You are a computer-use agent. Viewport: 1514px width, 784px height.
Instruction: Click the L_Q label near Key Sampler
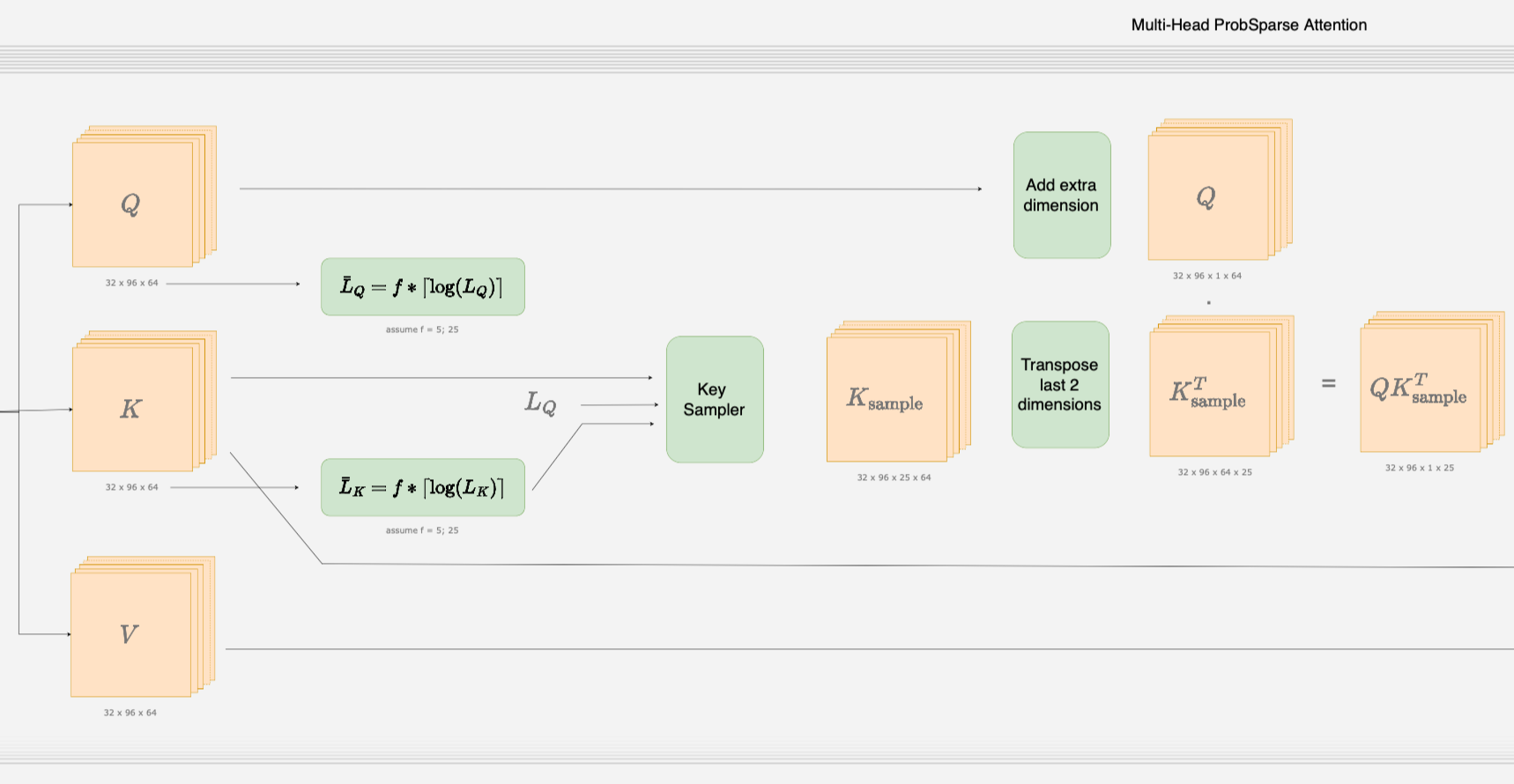click(x=540, y=403)
